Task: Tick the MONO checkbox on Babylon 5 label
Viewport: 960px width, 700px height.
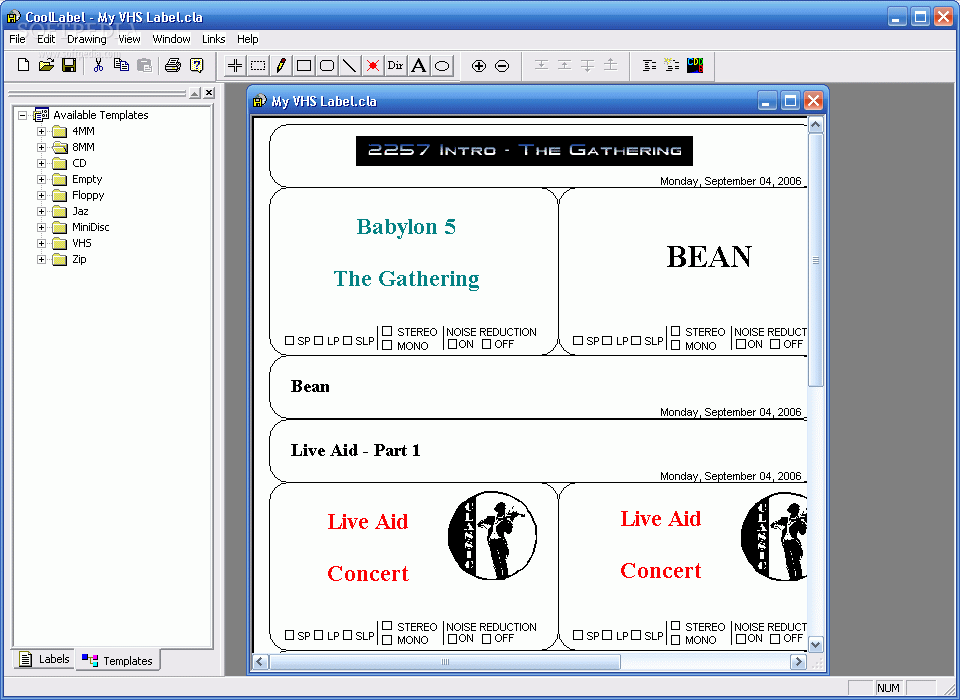Action: [x=387, y=345]
